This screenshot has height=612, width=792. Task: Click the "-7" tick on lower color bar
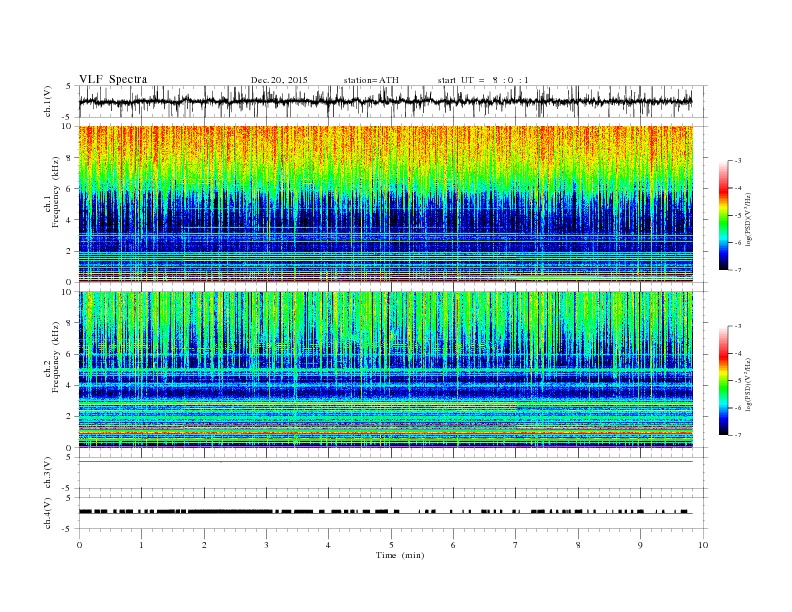[738, 435]
